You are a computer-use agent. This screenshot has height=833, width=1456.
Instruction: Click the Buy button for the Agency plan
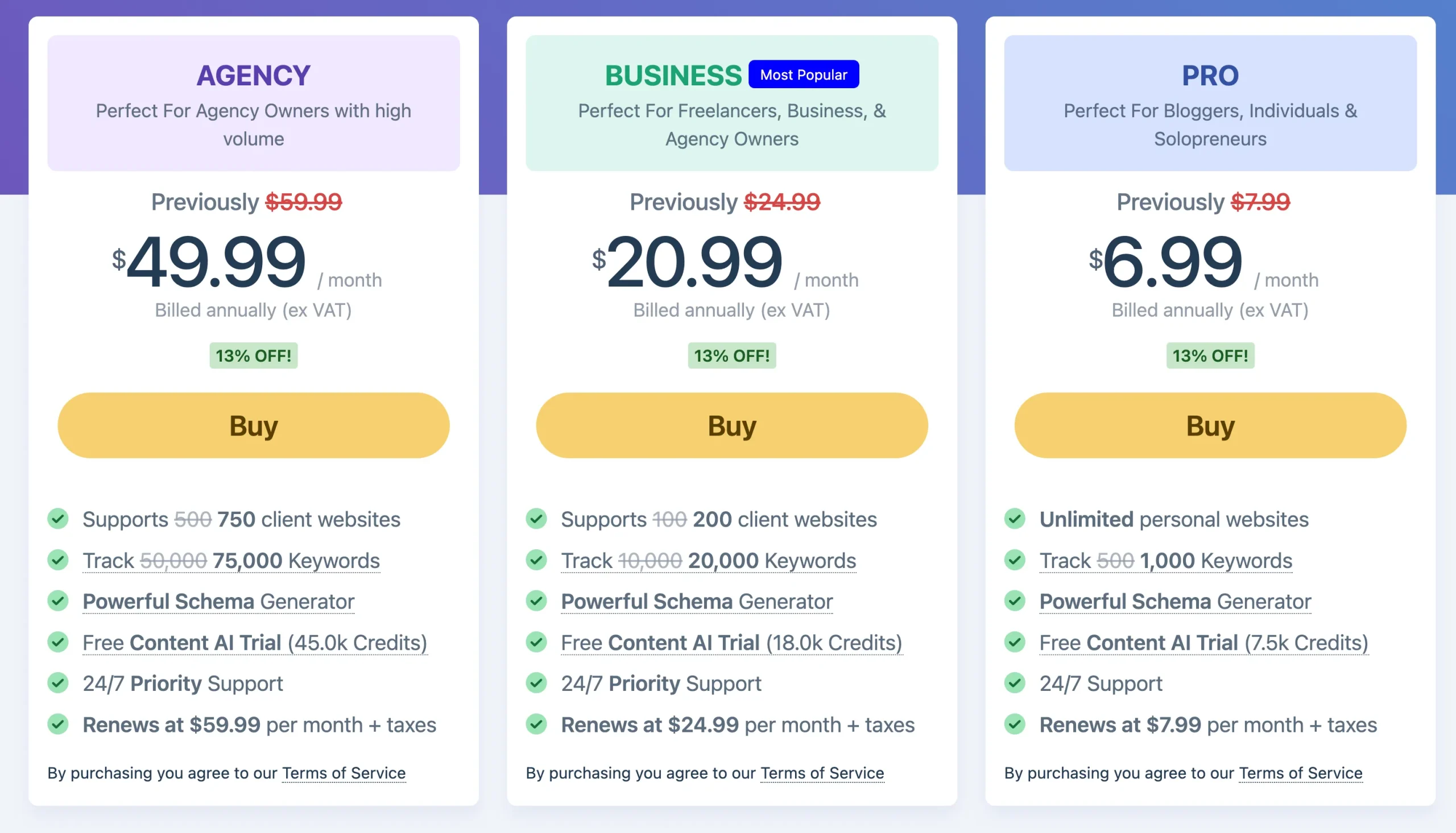(254, 425)
